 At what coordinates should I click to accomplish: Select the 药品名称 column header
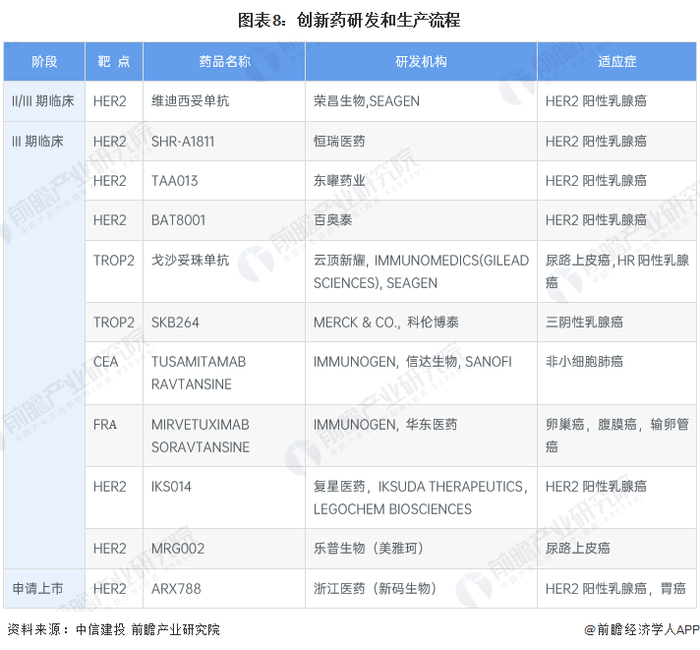click(224, 62)
